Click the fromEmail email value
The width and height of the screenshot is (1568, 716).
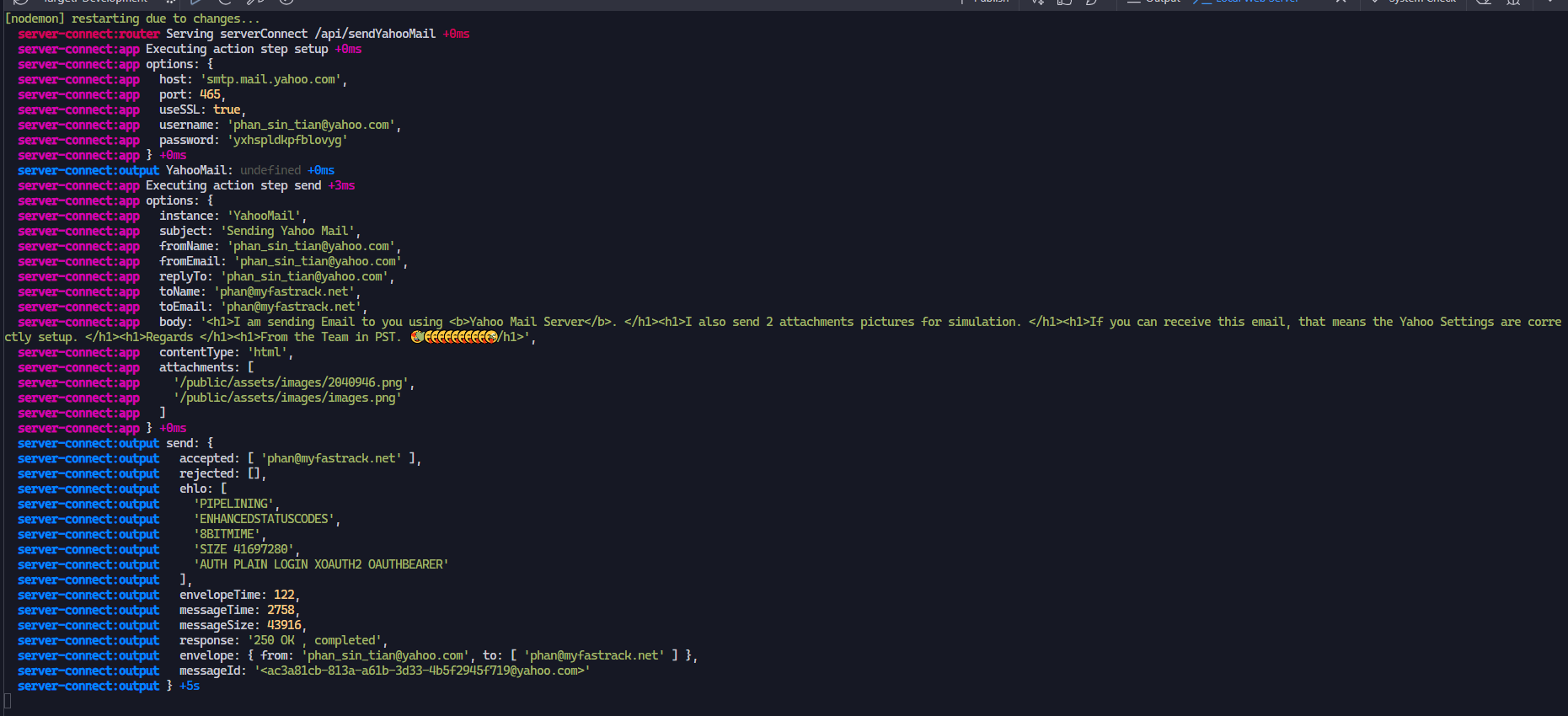318,261
